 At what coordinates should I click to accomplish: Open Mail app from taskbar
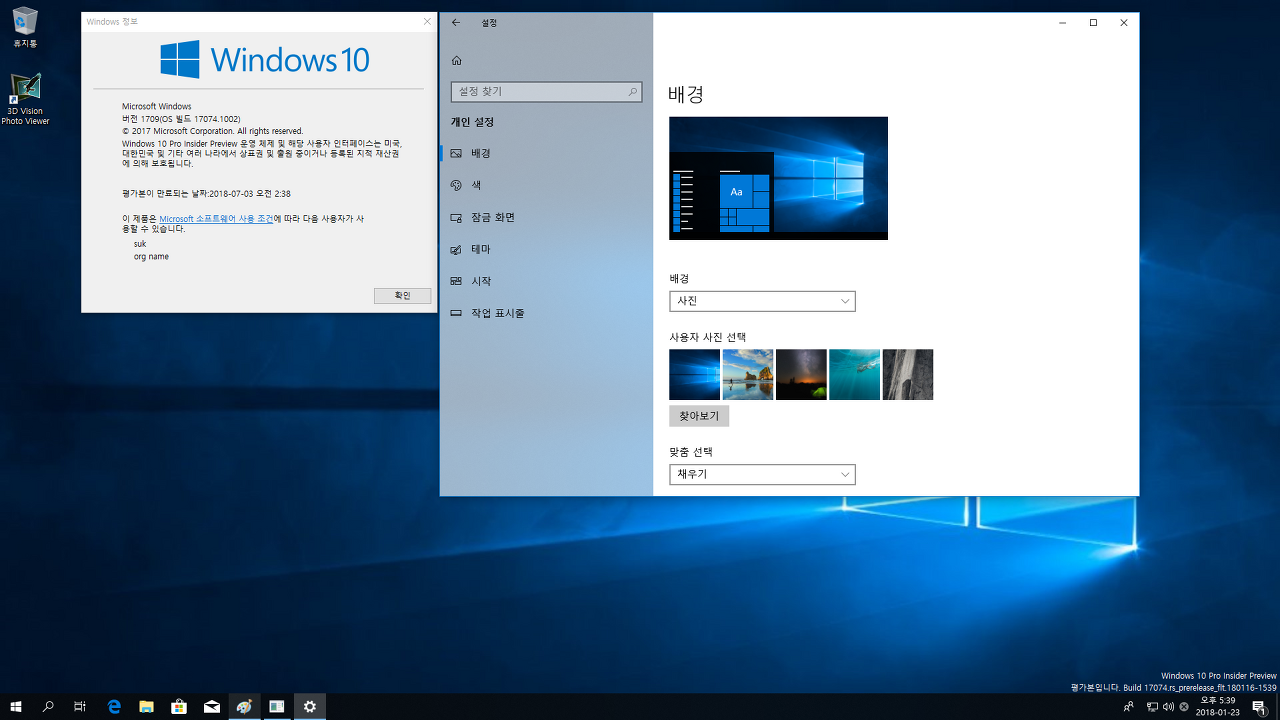(212, 706)
